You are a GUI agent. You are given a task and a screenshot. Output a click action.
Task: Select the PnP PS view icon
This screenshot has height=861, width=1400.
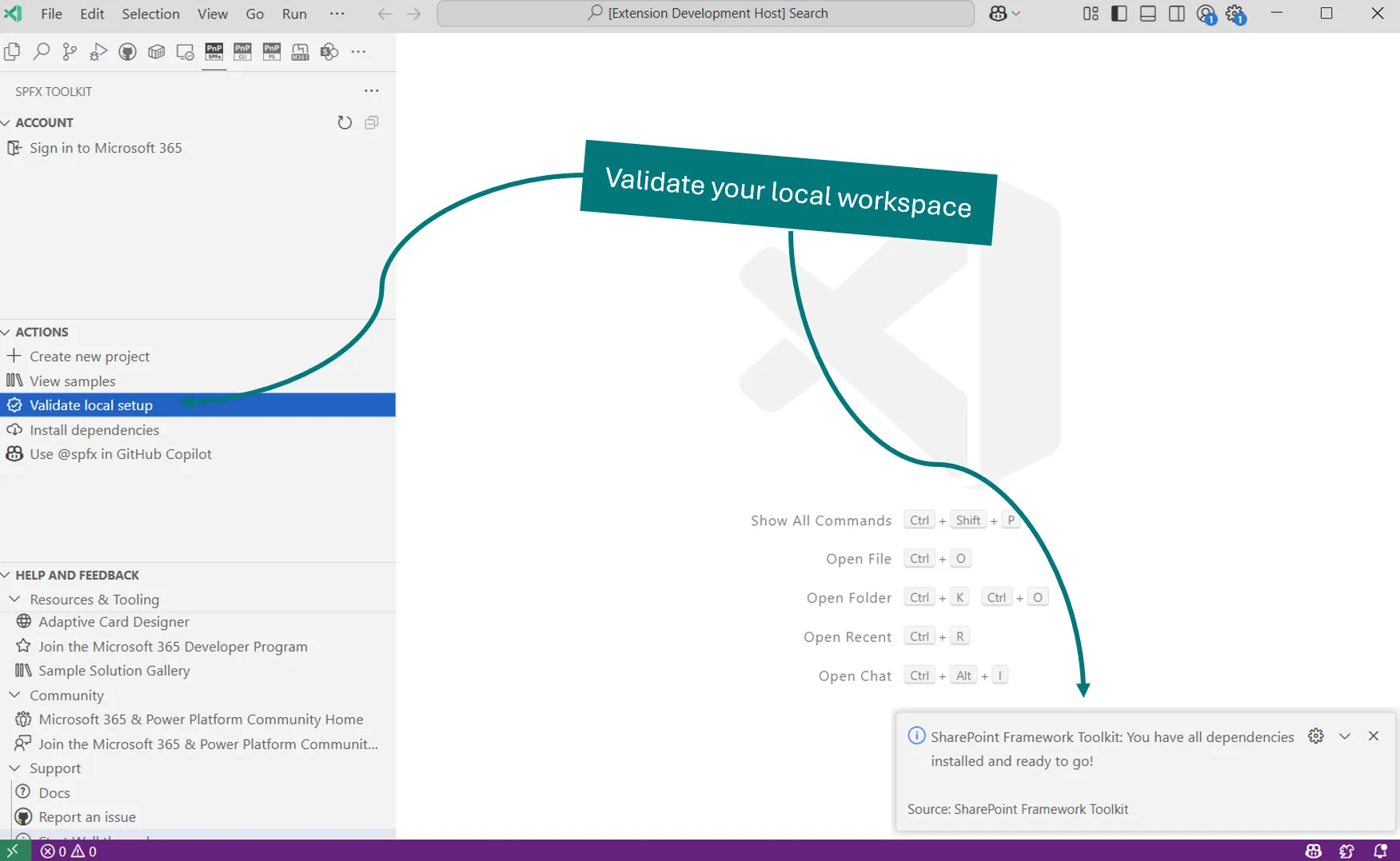pyautogui.click(x=272, y=52)
